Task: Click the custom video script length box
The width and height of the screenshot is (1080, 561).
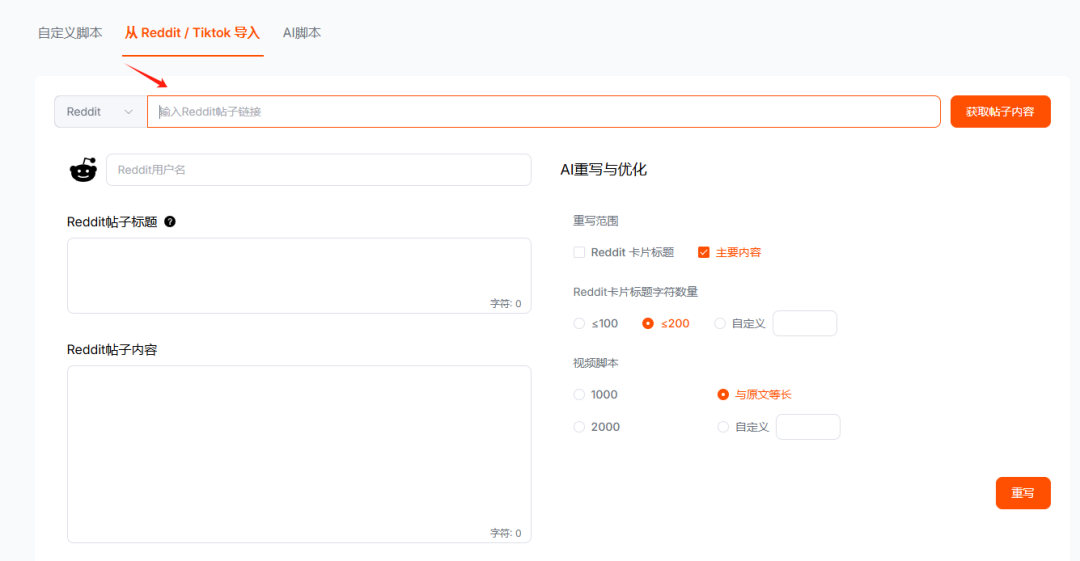Action: [808, 427]
